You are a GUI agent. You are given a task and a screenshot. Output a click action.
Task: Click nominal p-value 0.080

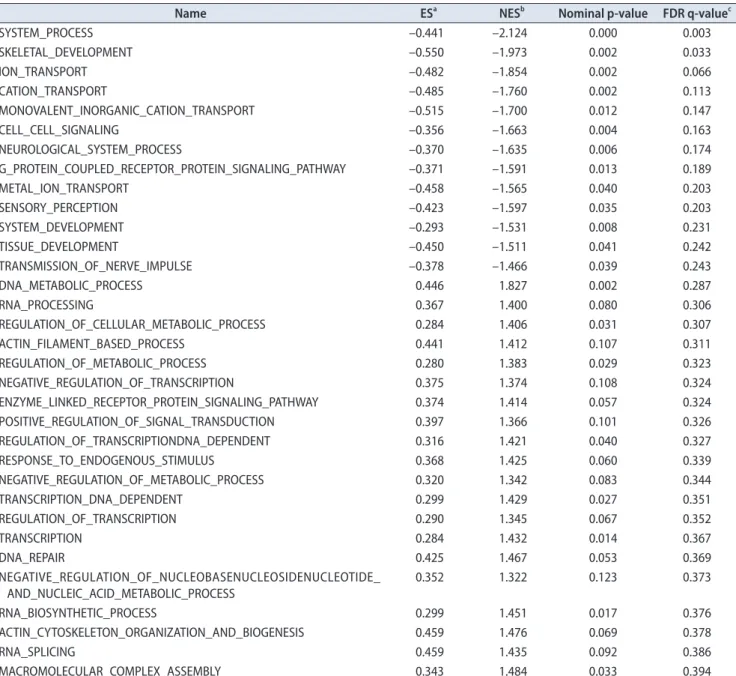603,305
